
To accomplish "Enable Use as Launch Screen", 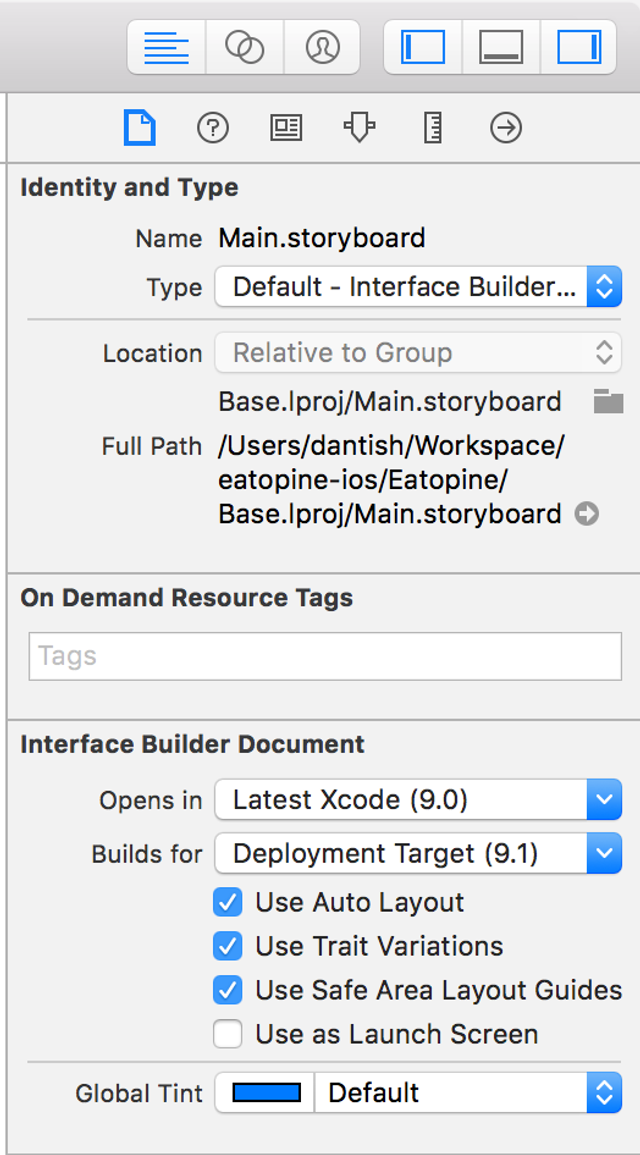I will coord(228,1034).
